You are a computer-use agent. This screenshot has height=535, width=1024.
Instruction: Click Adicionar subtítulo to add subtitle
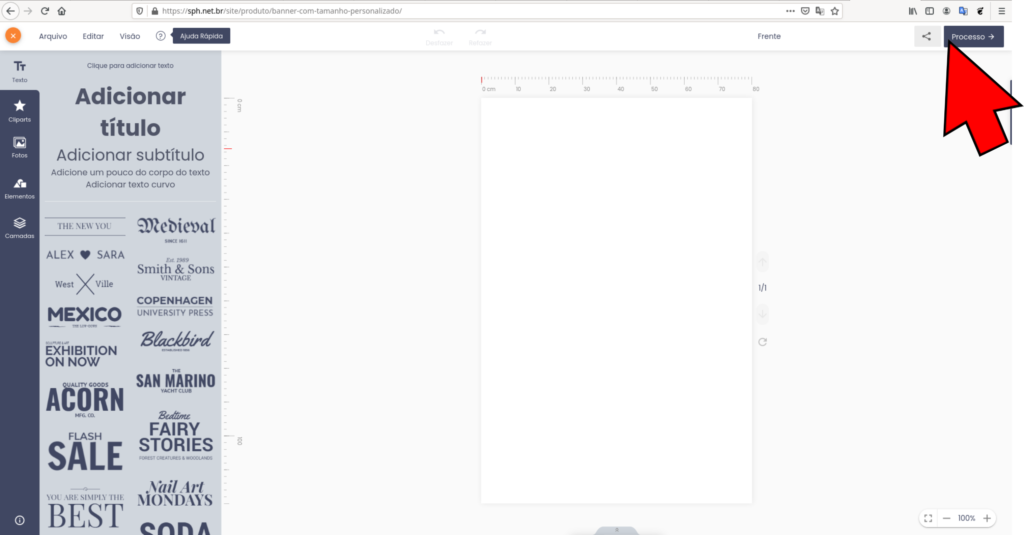(130, 155)
